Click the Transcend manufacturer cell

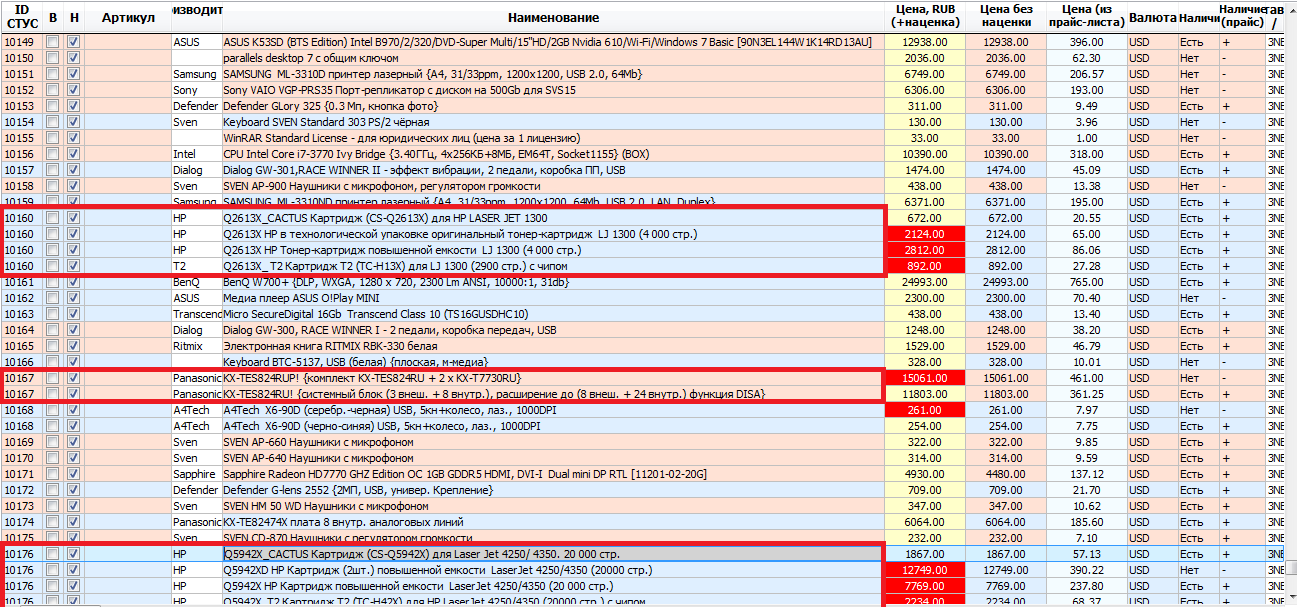point(197,314)
